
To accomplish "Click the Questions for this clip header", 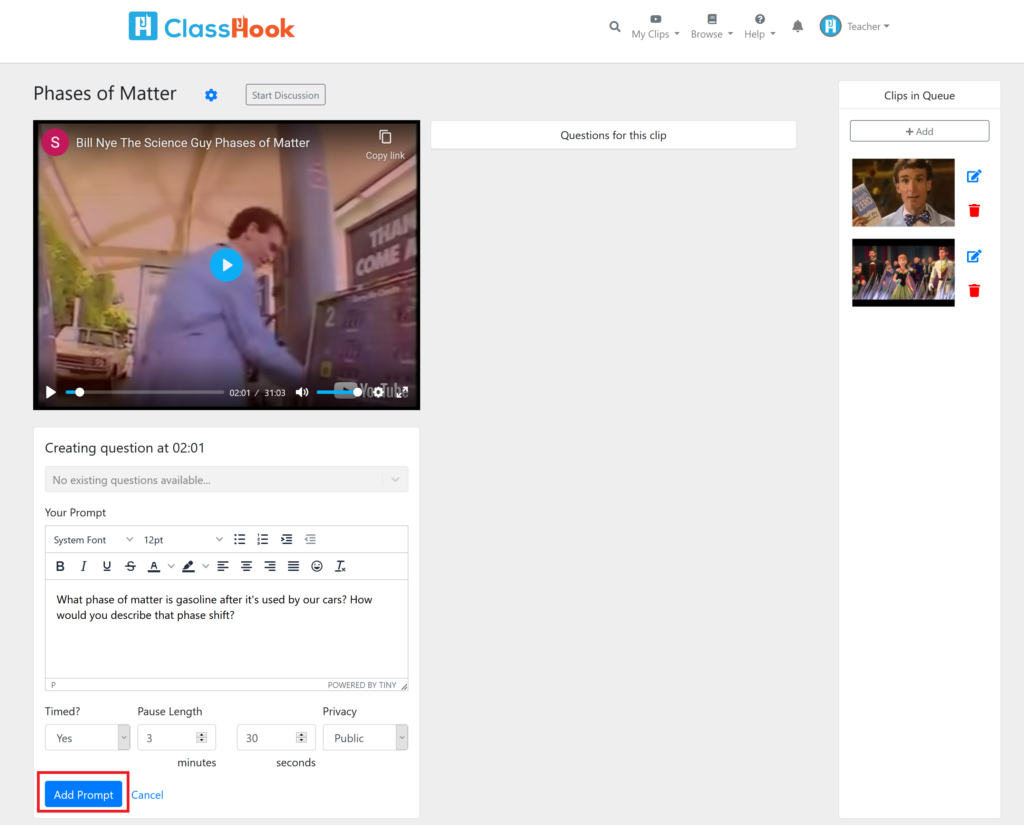I will point(613,135).
